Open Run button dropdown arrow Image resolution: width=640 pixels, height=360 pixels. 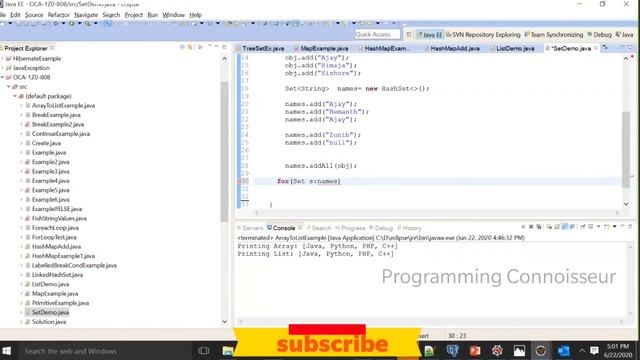pos(79,24)
